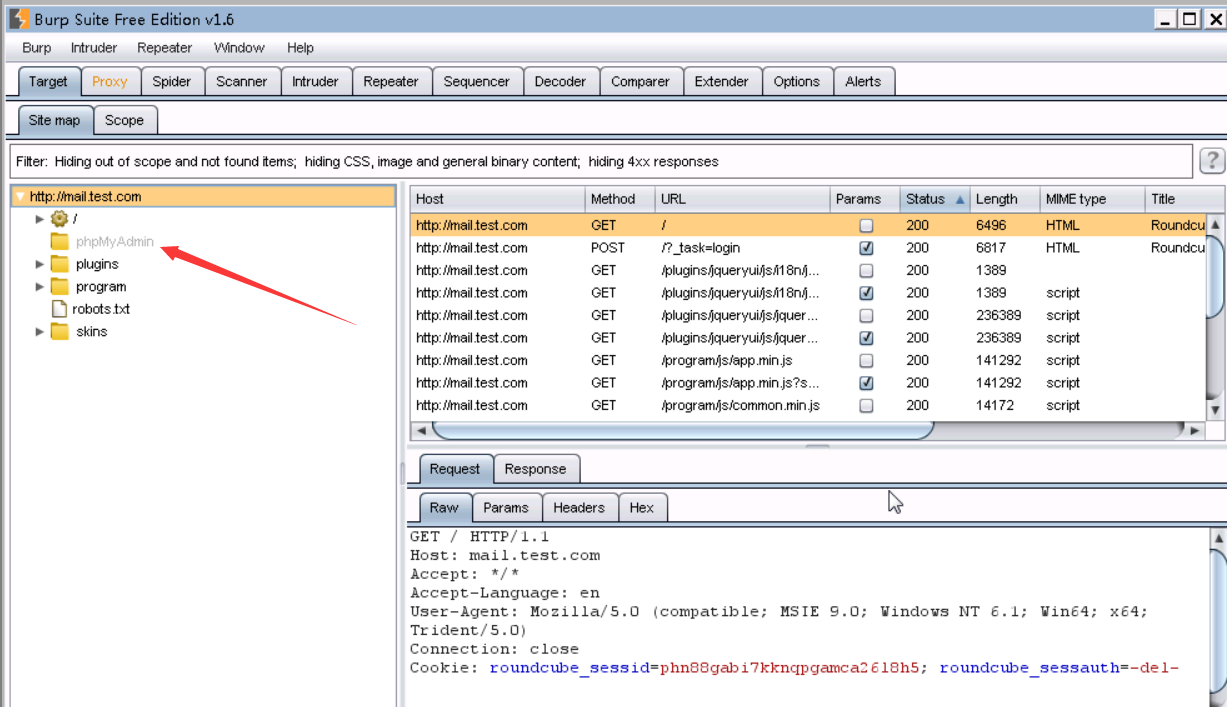Select the Request tab
Image resolution: width=1227 pixels, height=707 pixels.
pos(455,469)
